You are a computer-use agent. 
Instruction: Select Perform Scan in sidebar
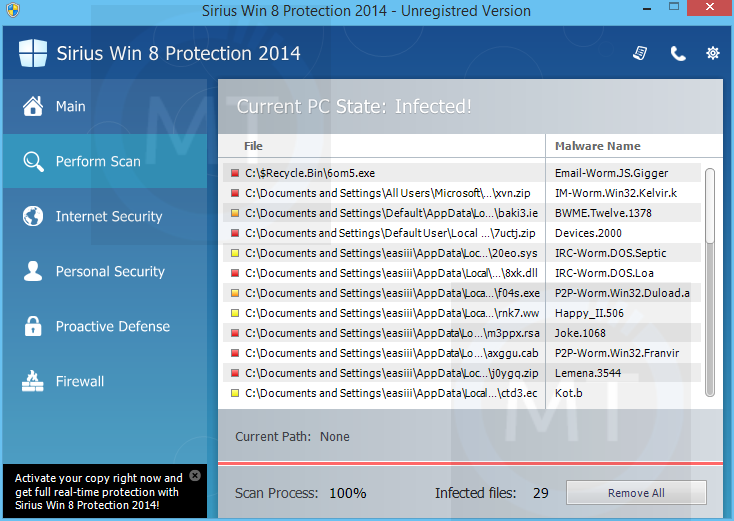click(x=105, y=161)
